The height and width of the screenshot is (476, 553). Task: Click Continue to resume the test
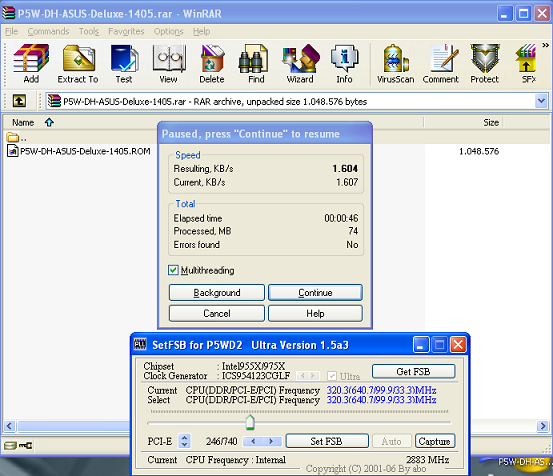pyautogui.click(x=315, y=293)
